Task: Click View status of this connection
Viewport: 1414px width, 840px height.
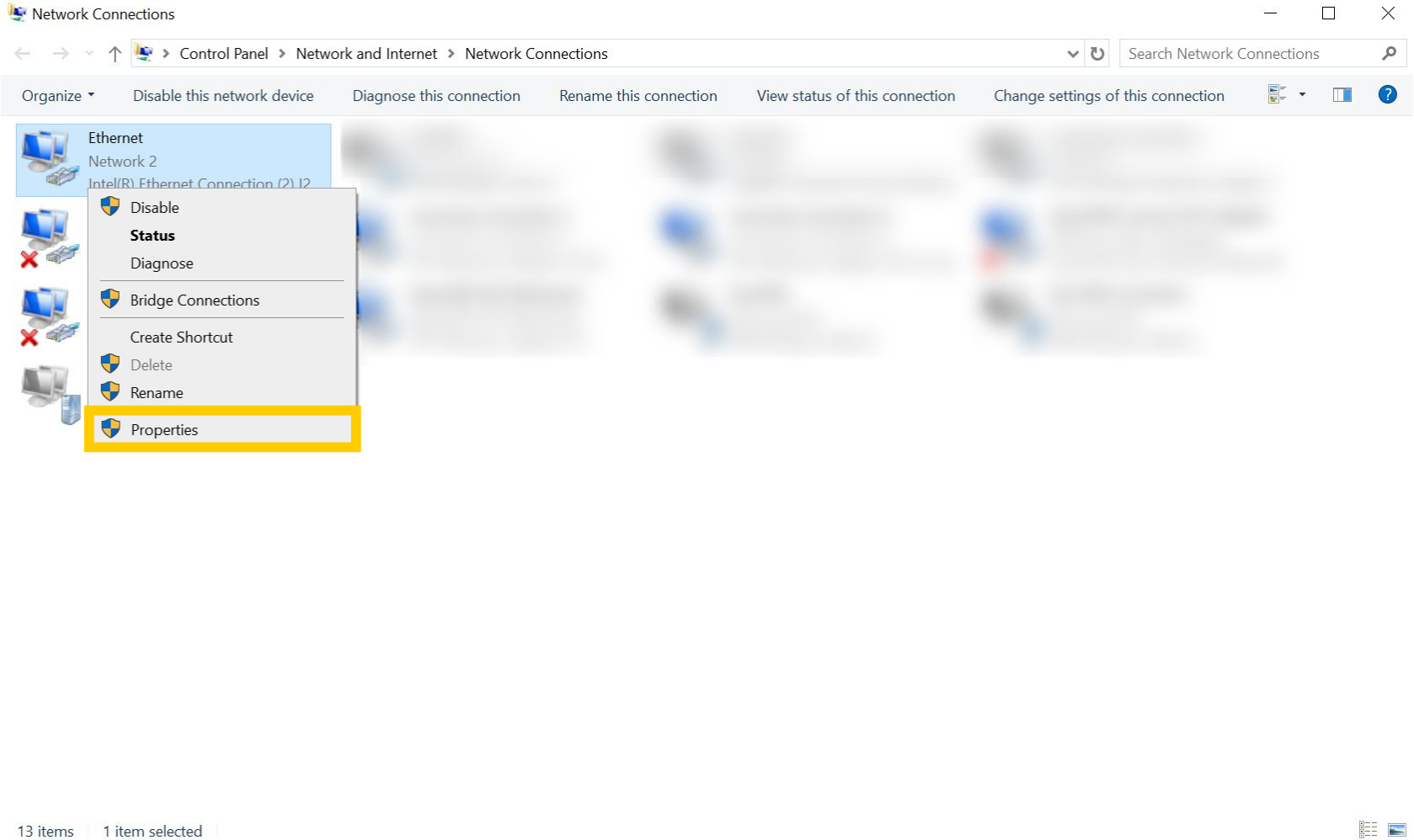Action: click(x=856, y=96)
